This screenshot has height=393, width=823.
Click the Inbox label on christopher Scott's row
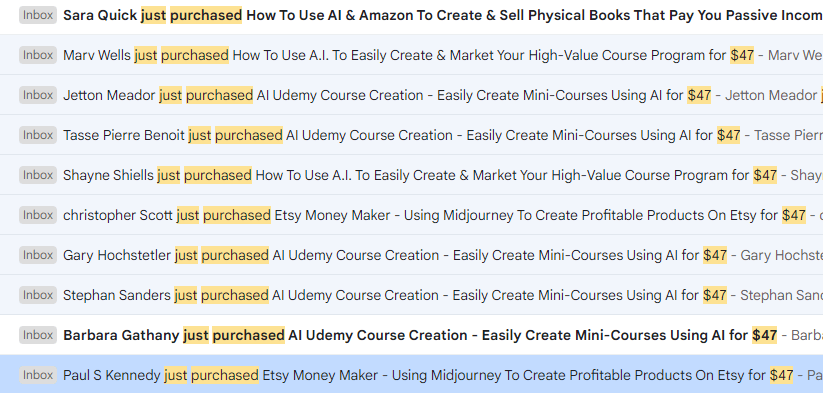[38, 215]
